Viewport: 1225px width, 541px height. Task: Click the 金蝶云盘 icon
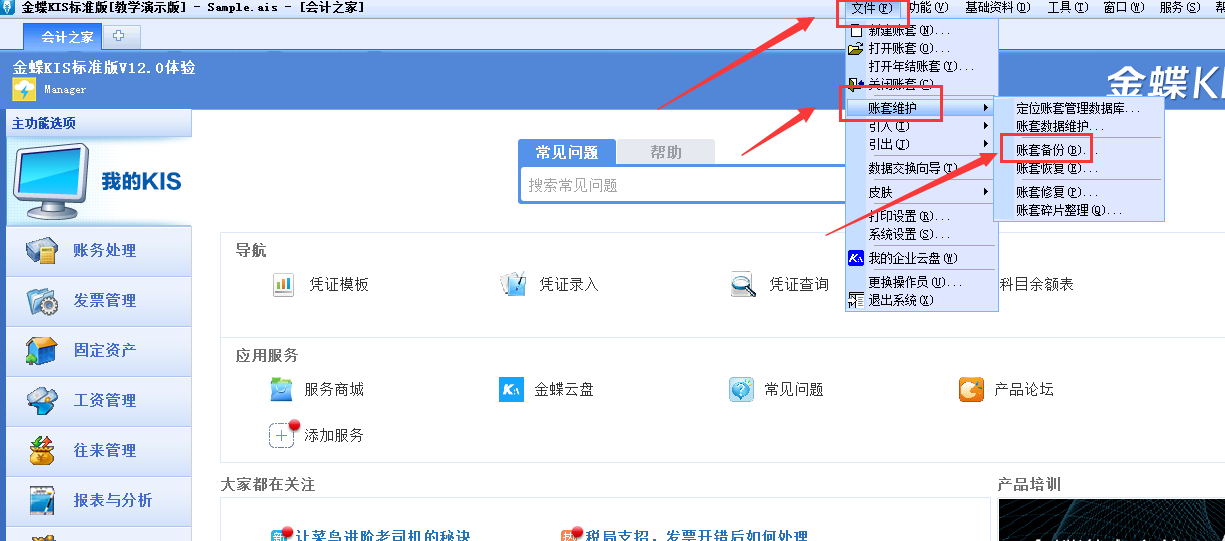[511, 389]
